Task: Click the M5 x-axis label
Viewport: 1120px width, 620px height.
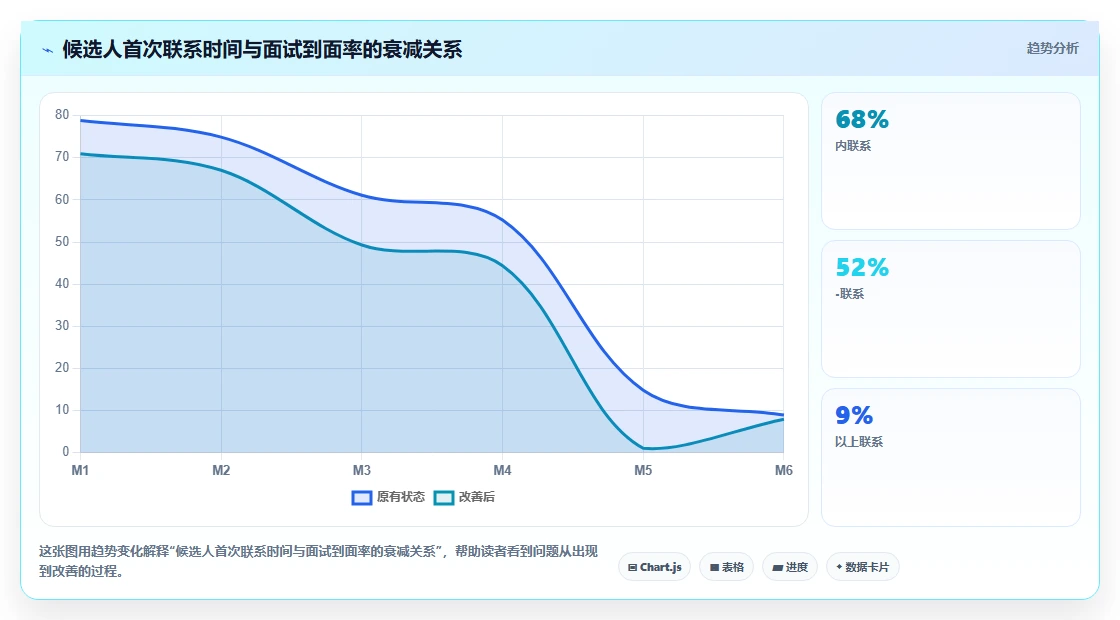Action: click(643, 470)
